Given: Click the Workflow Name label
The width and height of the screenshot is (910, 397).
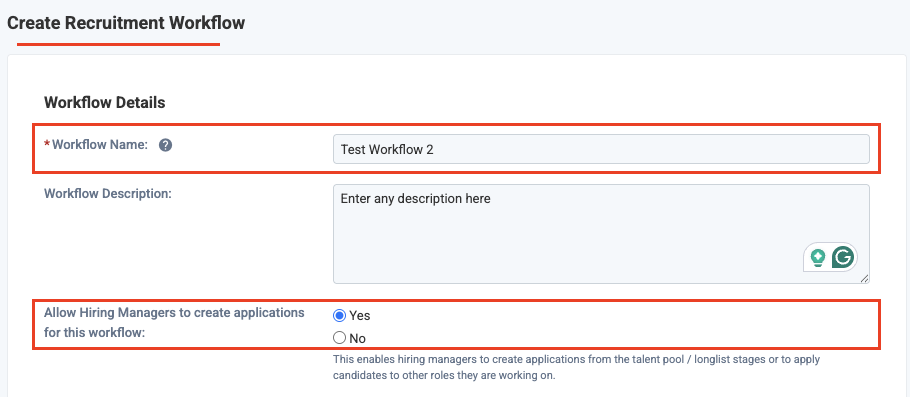Looking at the screenshot, I should click(100, 145).
